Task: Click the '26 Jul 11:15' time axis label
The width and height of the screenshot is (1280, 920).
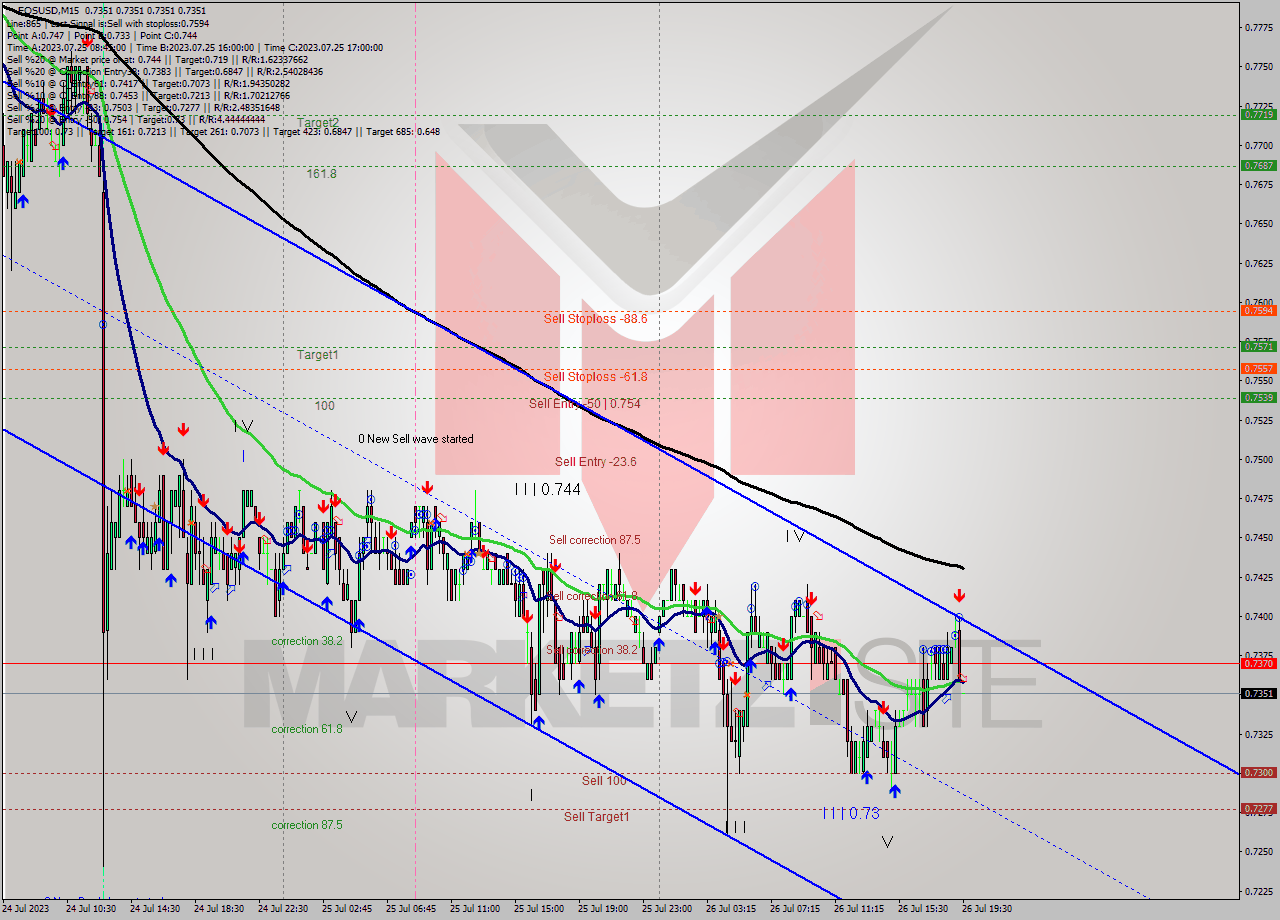Action: (x=859, y=909)
